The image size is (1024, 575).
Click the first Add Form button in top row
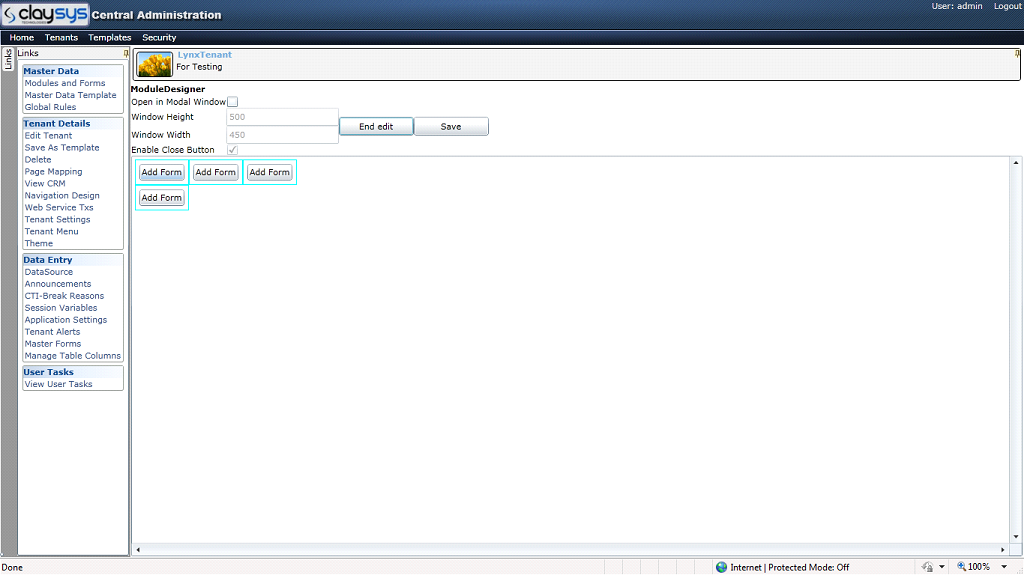[x=161, y=172]
